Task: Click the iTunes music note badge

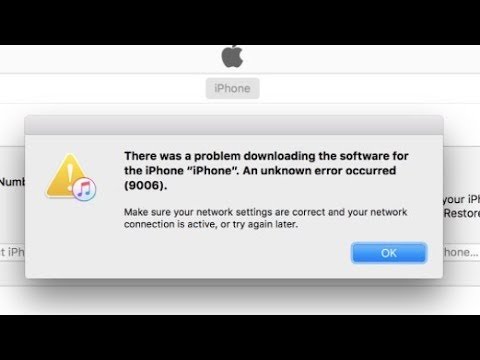Action: 84,189
